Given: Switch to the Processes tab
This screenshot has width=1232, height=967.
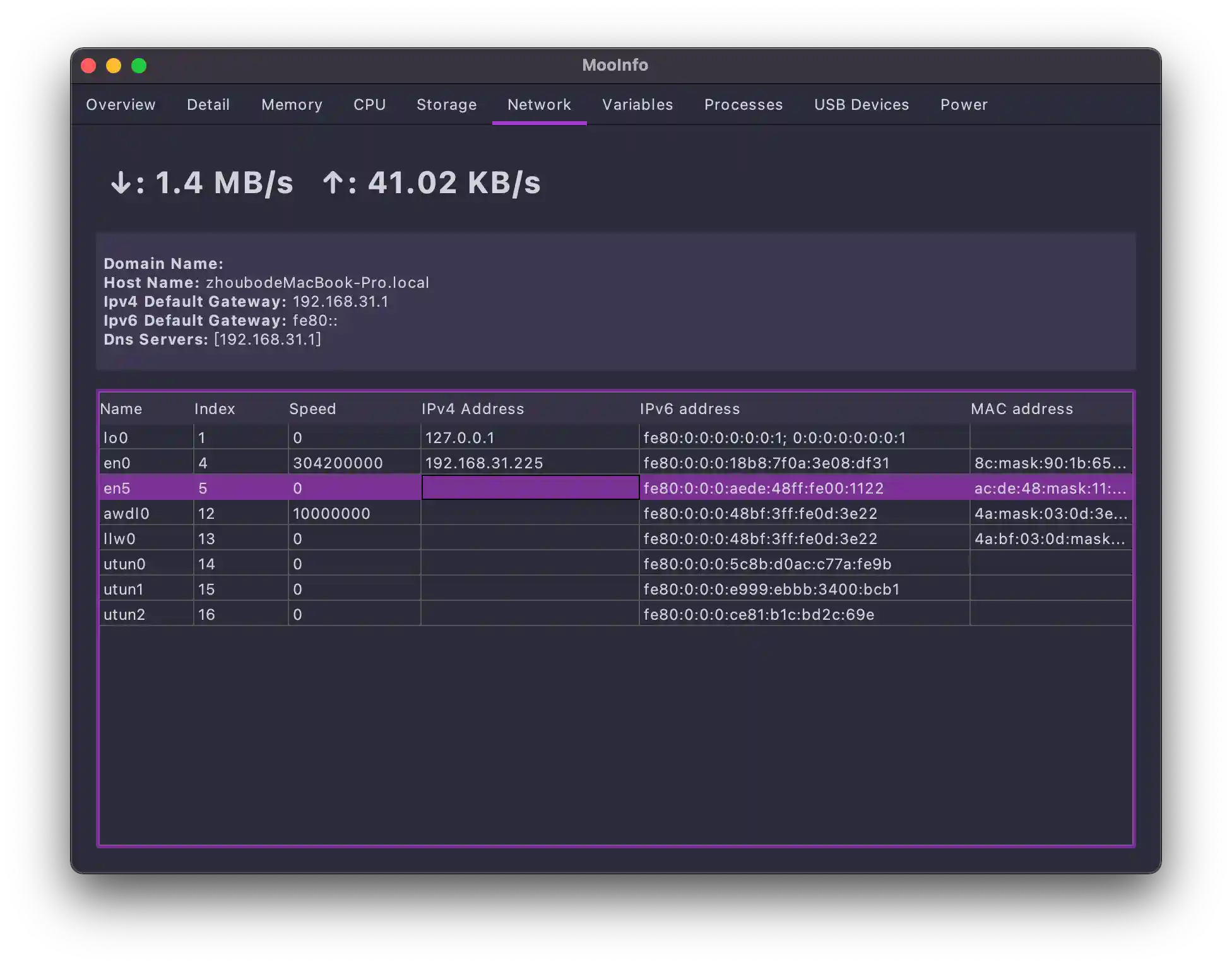Looking at the screenshot, I should (743, 105).
